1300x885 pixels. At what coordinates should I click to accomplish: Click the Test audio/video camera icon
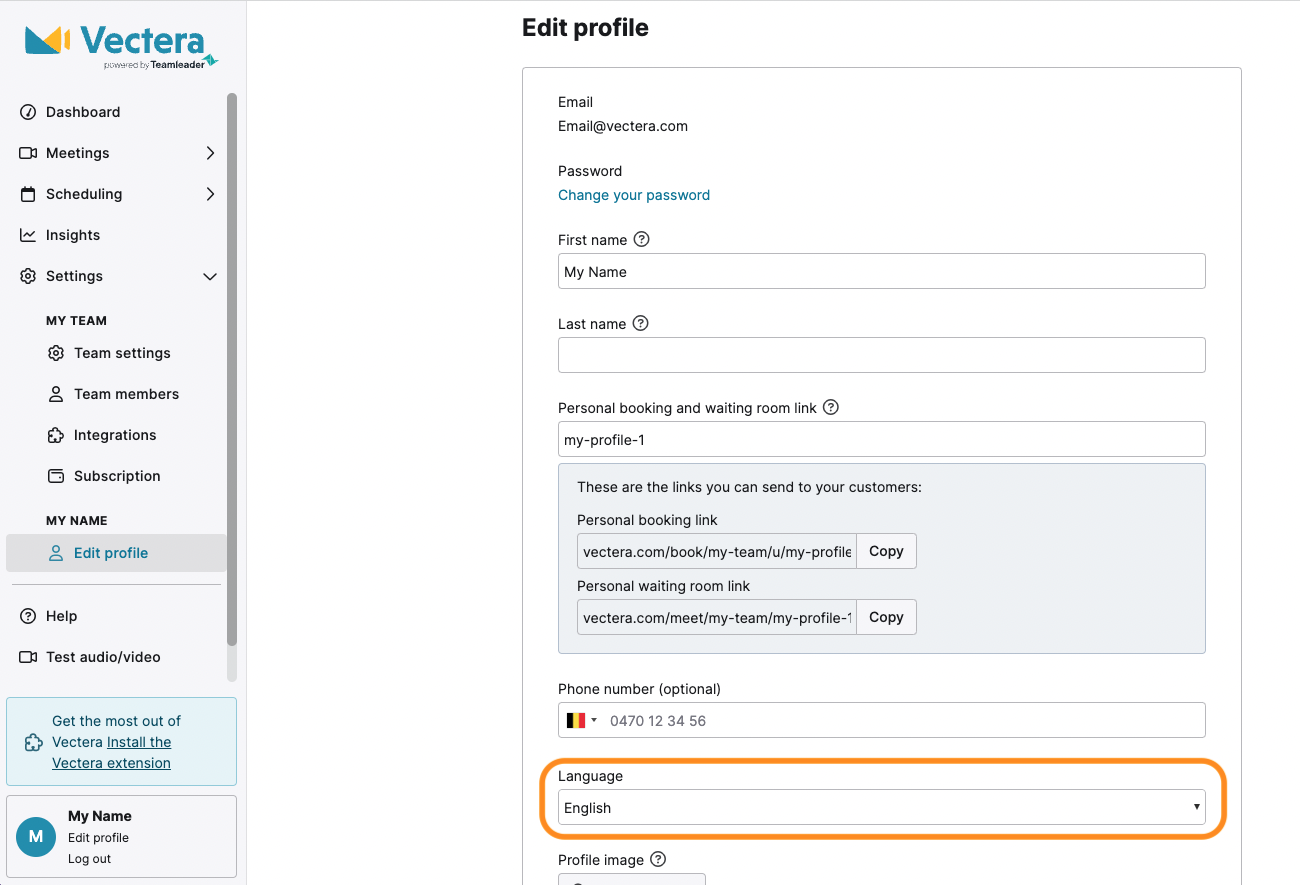click(28, 657)
